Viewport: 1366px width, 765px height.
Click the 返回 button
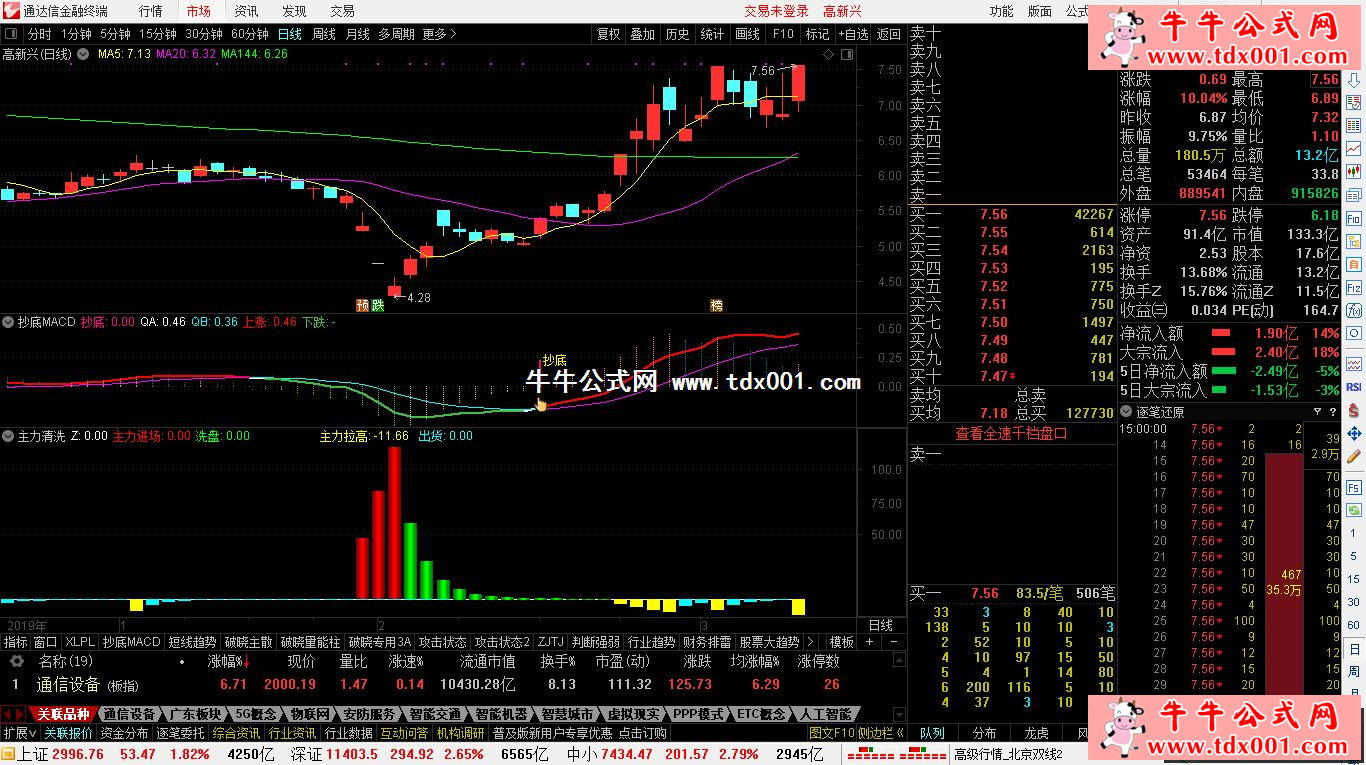[x=888, y=34]
